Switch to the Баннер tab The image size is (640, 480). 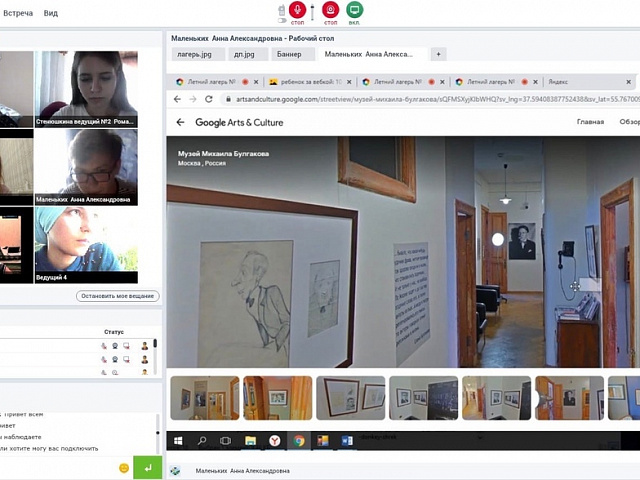click(293, 54)
